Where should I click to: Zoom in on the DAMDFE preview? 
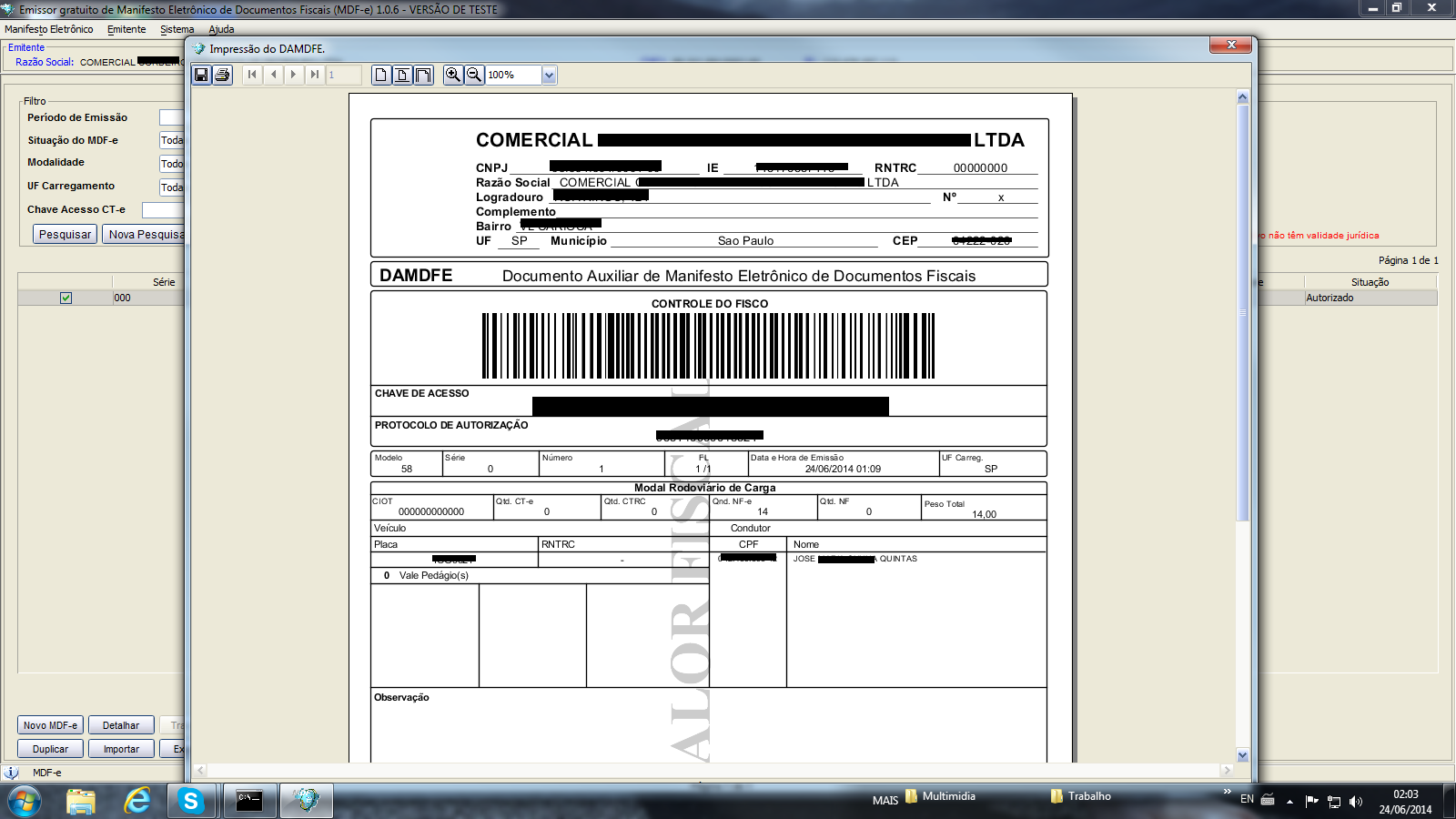(452, 75)
